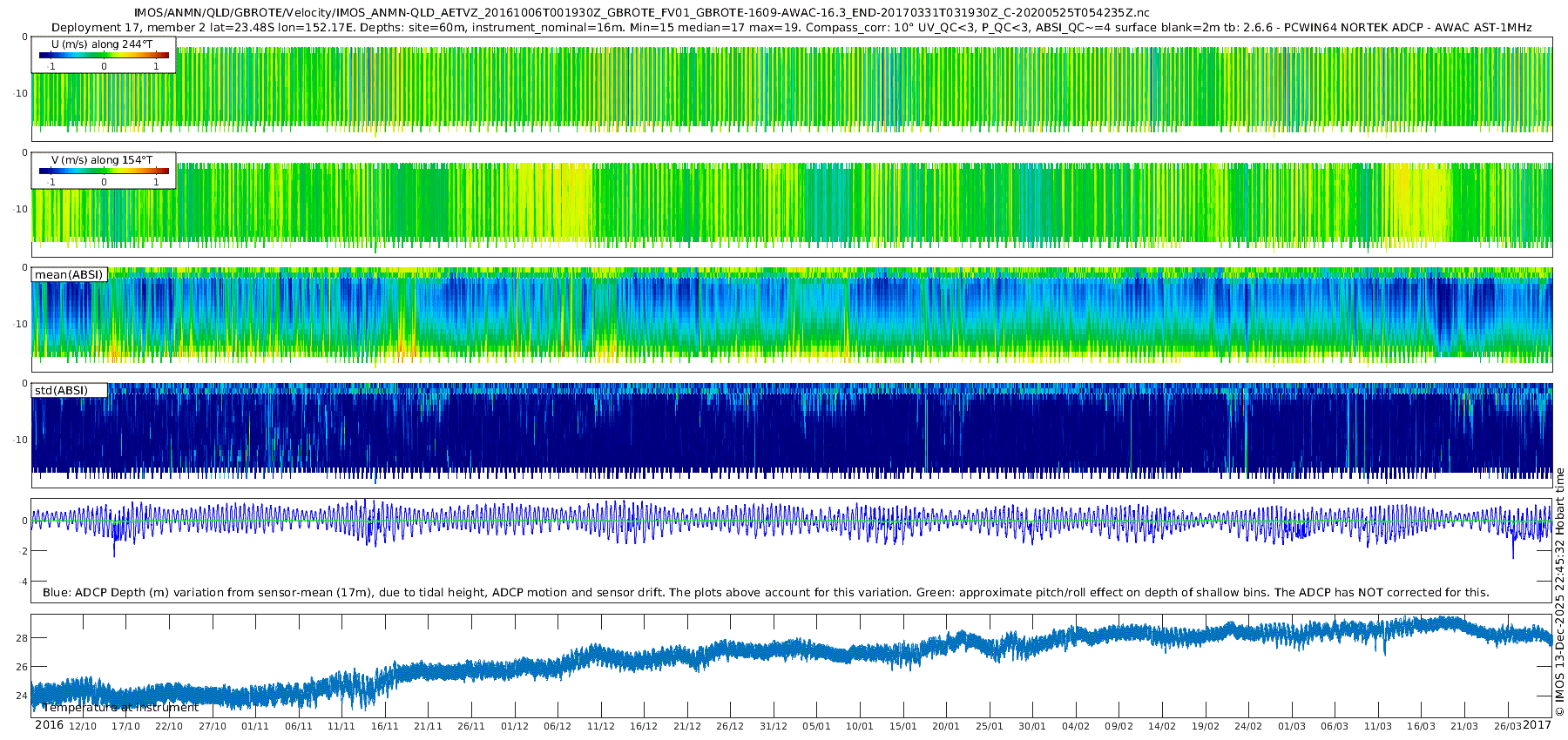
Task: Select the 06/12 date tick
Action: (558, 726)
